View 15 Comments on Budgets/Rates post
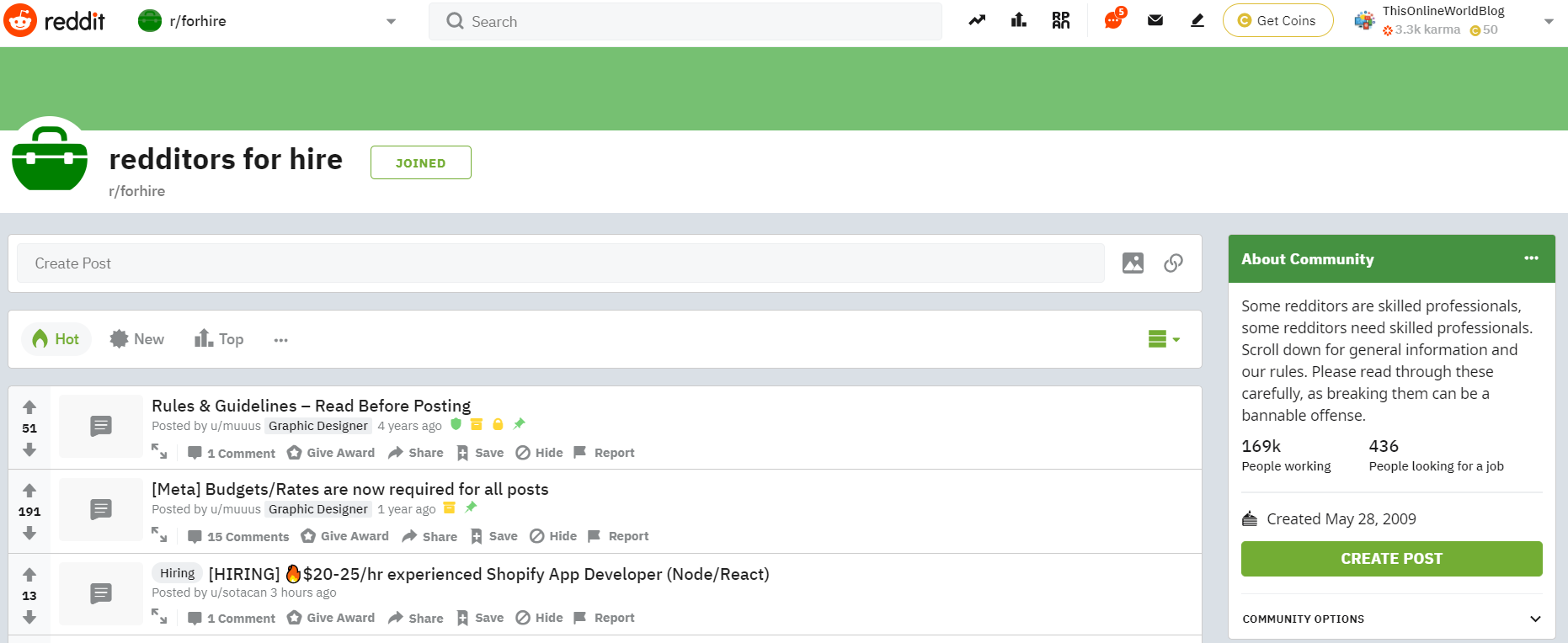 click(x=238, y=536)
